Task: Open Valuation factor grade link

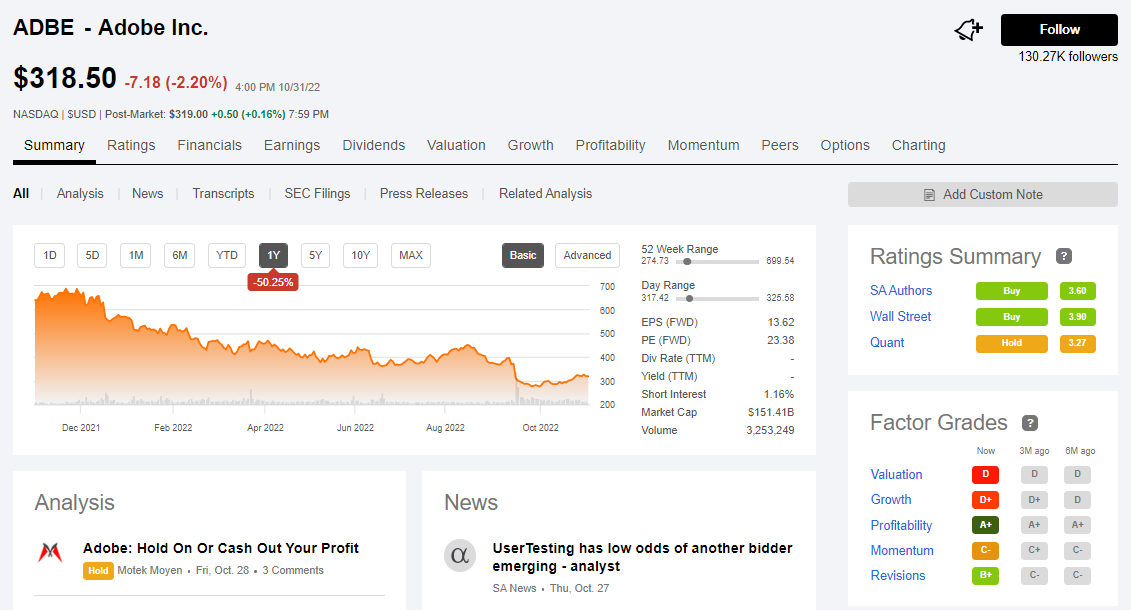Action: 897,474
